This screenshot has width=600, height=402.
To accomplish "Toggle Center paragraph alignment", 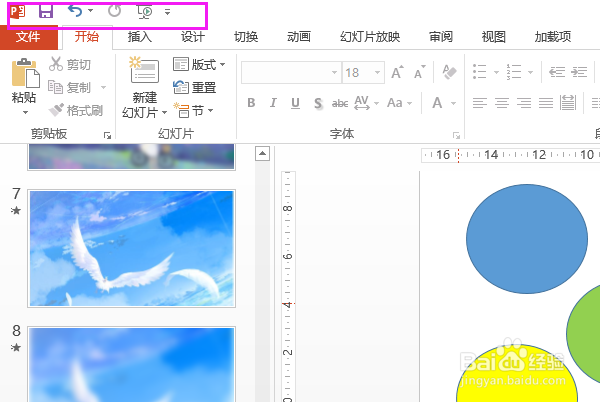I will pos(502,103).
